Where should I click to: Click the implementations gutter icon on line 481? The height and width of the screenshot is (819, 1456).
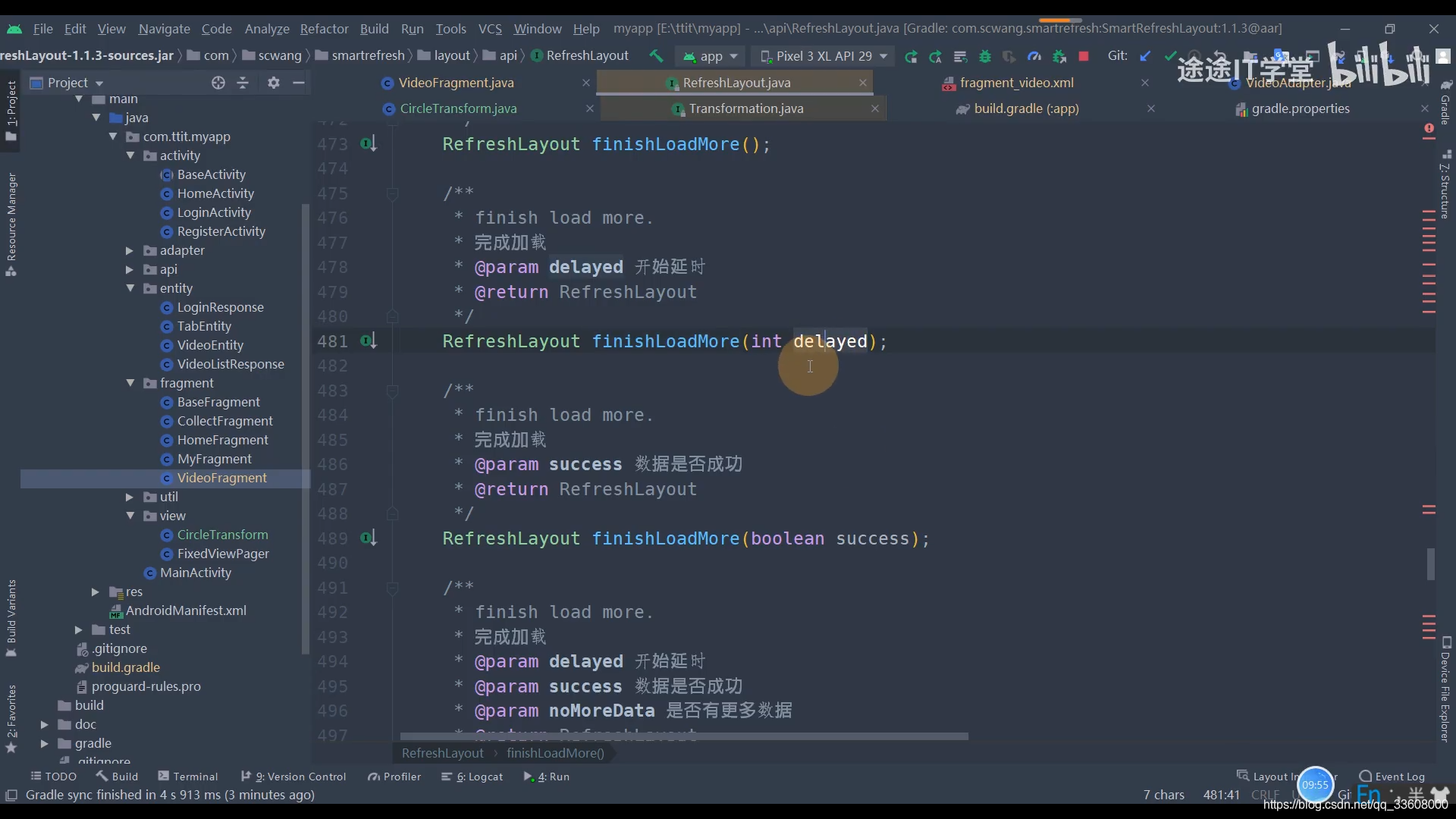369,340
